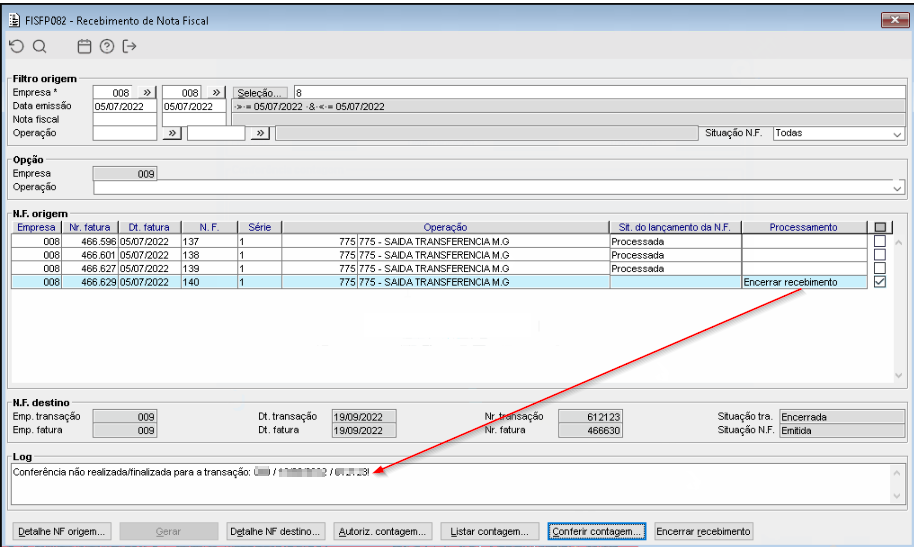Image resolution: width=914 pixels, height=547 pixels.
Task: Click the selection text field showing 8
Action: [599, 93]
